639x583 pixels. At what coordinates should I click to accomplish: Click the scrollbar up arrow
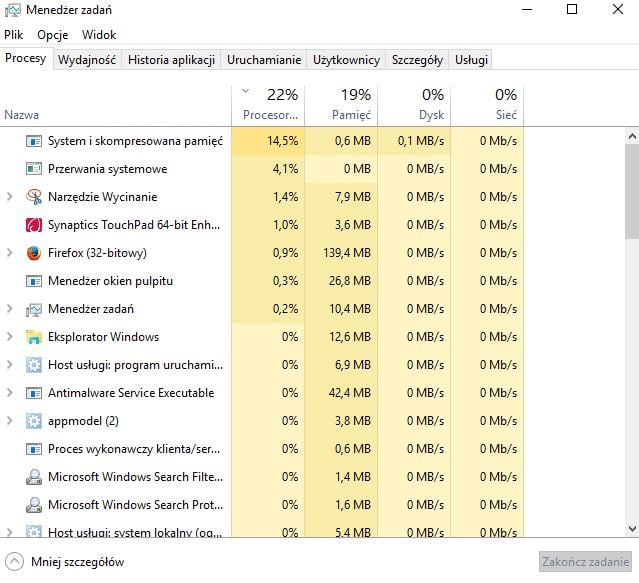[x=632, y=136]
